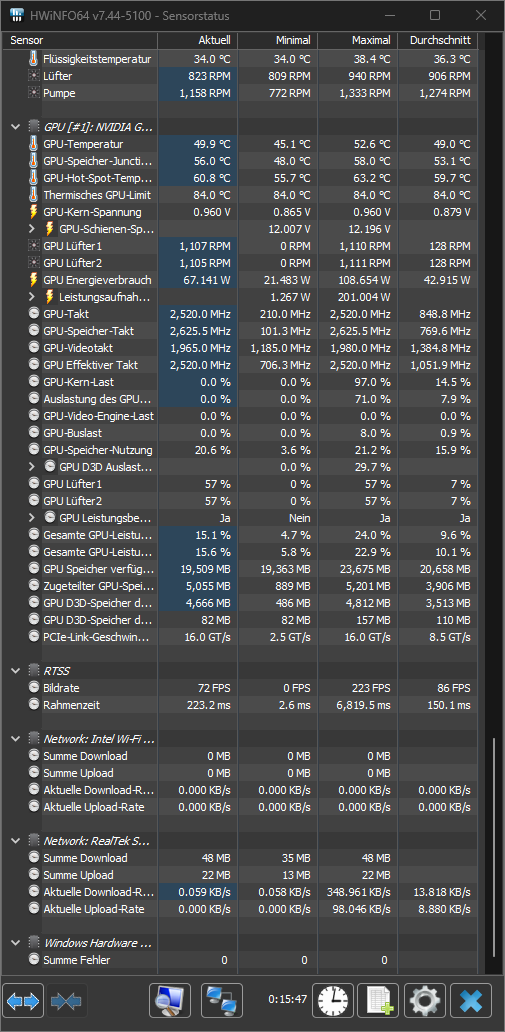Click the shrink columns arrows button
505x1032 pixels.
click(66, 1001)
